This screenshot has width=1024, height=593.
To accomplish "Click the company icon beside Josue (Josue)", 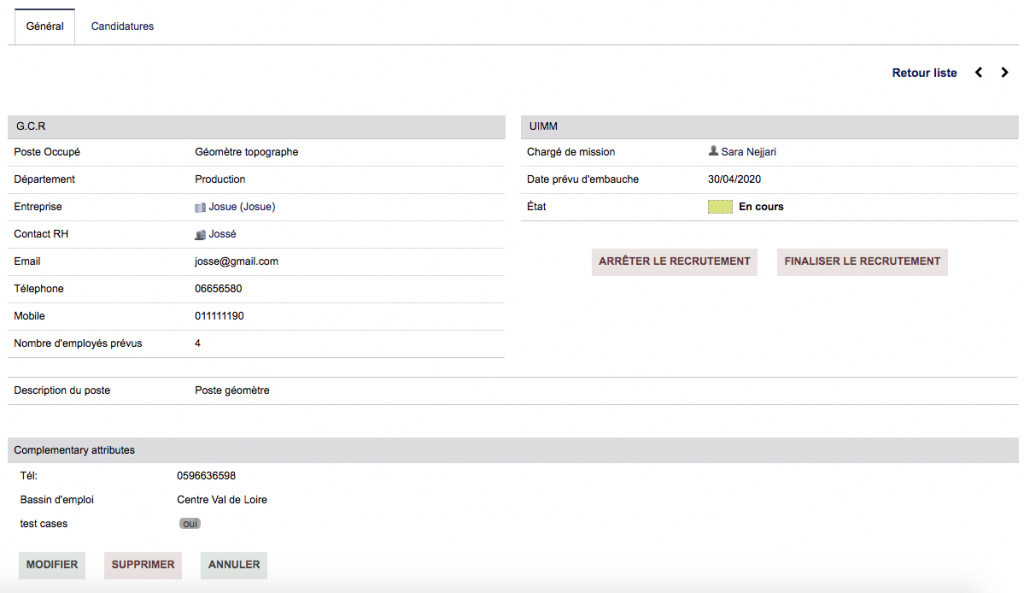I will 200,207.
